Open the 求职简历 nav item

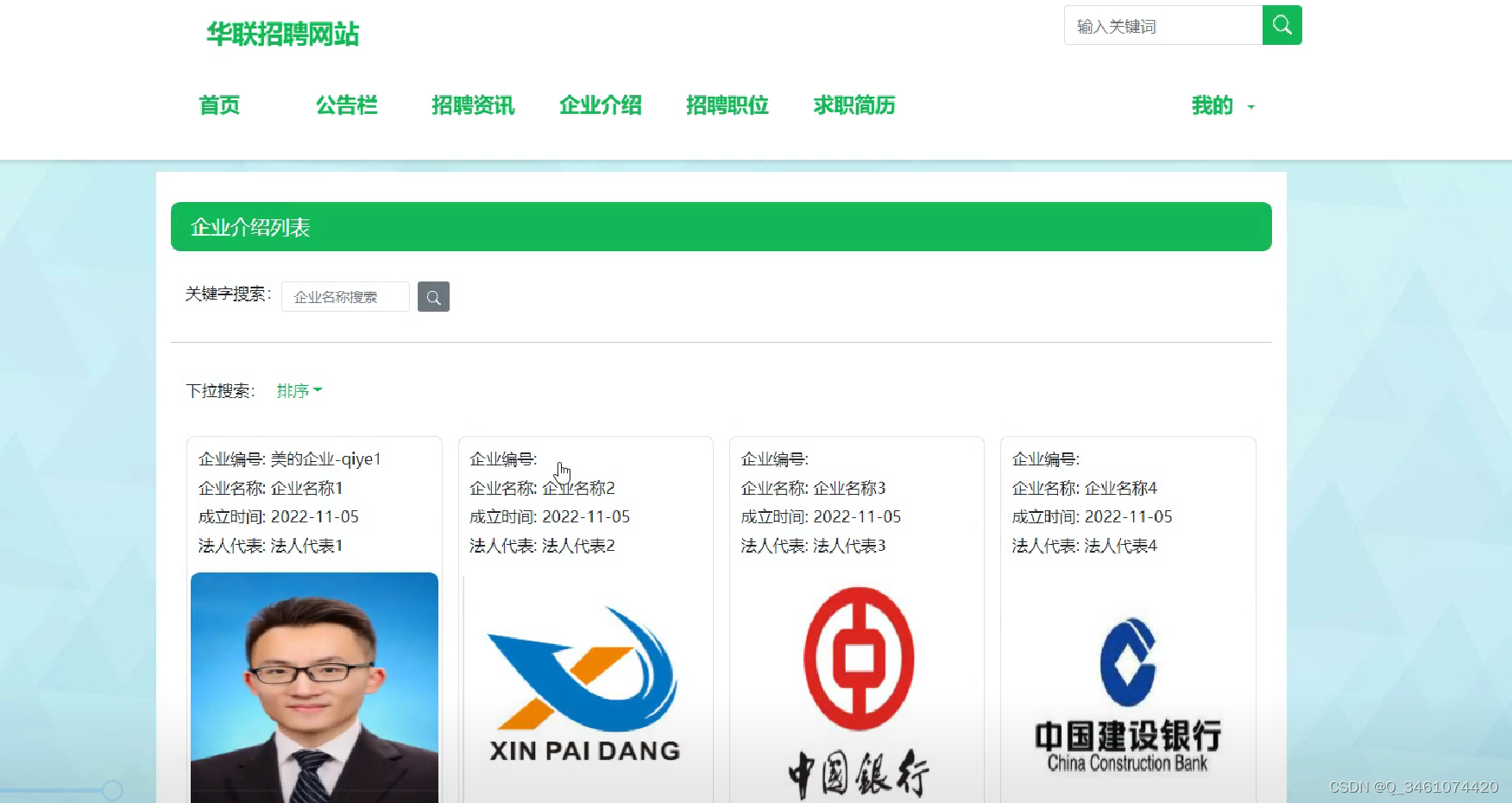[854, 105]
